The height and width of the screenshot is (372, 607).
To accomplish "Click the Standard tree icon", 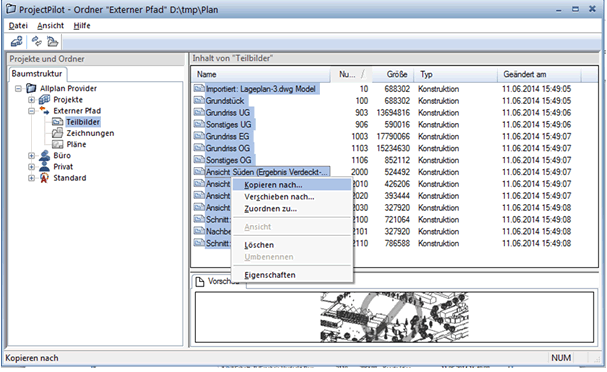I will pyautogui.click(x=45, y=178).
